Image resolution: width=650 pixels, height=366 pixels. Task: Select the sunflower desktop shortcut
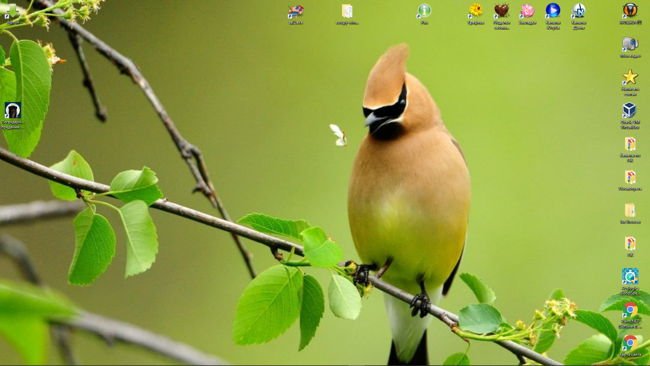pyautogui.click(x=475, y=11)
